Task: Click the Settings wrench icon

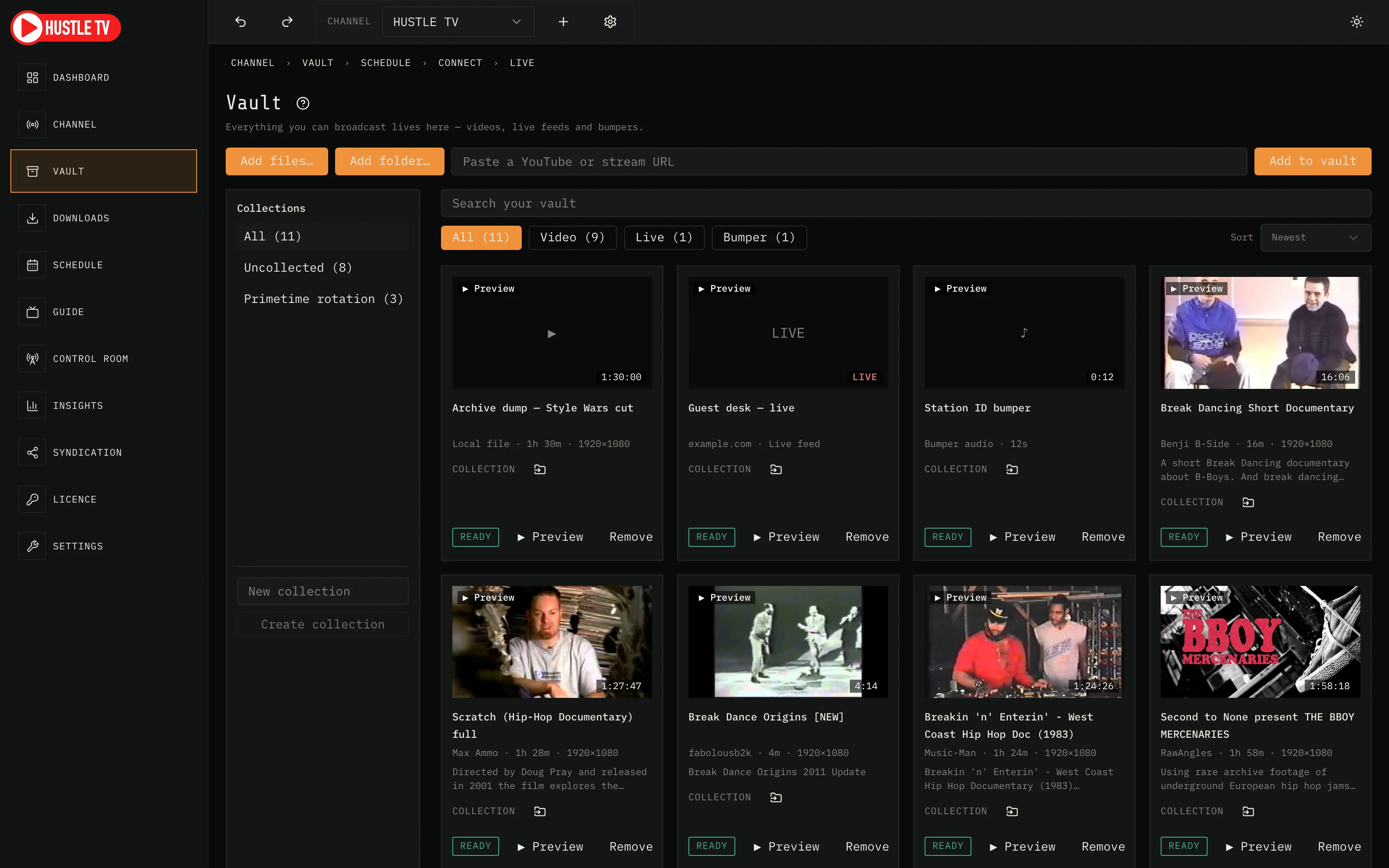Action: click(x=32, y=546)
